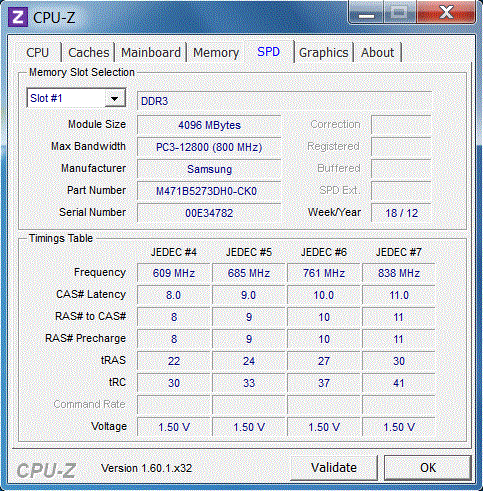Image resolution: width=483 pixels, height=491 pixels.
Task: Click the 685 MHz frequency cell
Action: [249, 273]
